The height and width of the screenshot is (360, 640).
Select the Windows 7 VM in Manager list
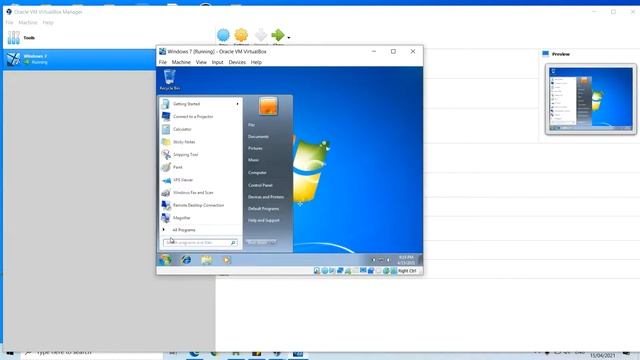click(x=80, y=59)
